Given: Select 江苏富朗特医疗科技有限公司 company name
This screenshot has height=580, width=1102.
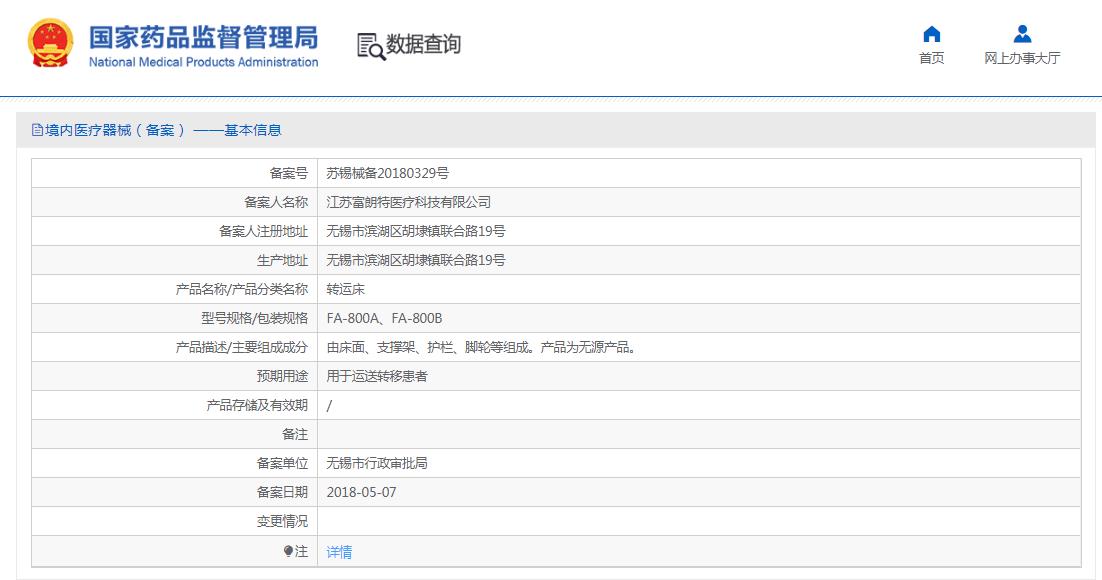Looking at the screenshot, I should tap(408, 202).
